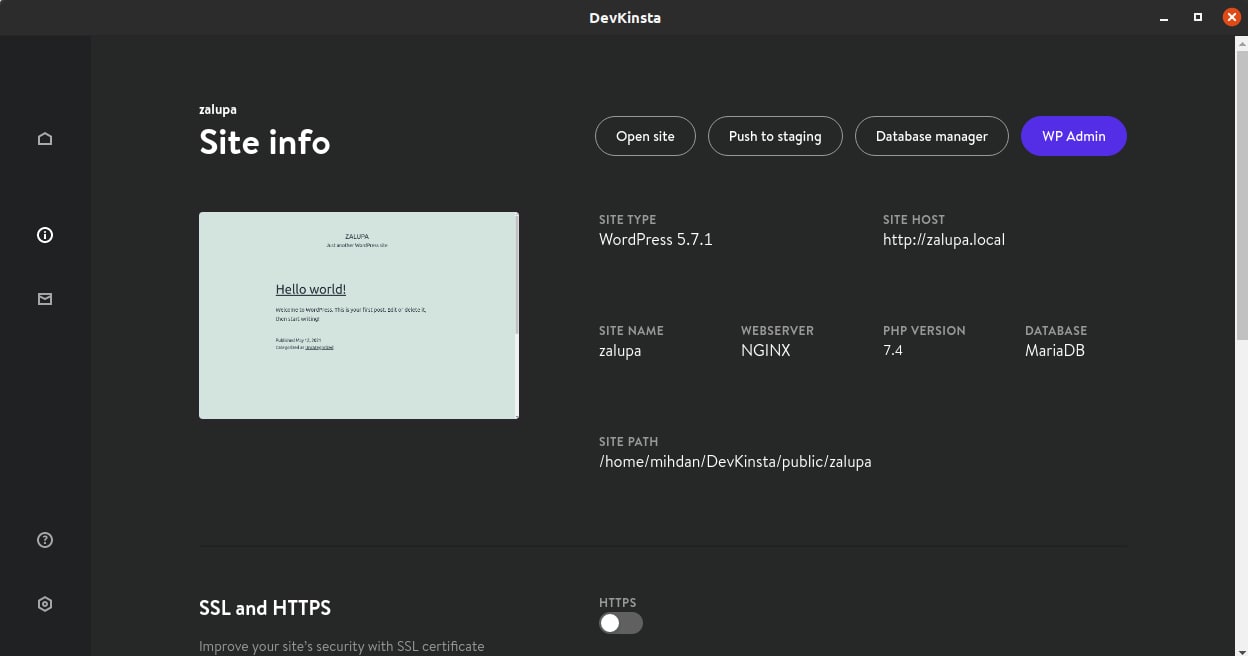
Task: Click the MariaDB database value
Action: point(1055,351)
